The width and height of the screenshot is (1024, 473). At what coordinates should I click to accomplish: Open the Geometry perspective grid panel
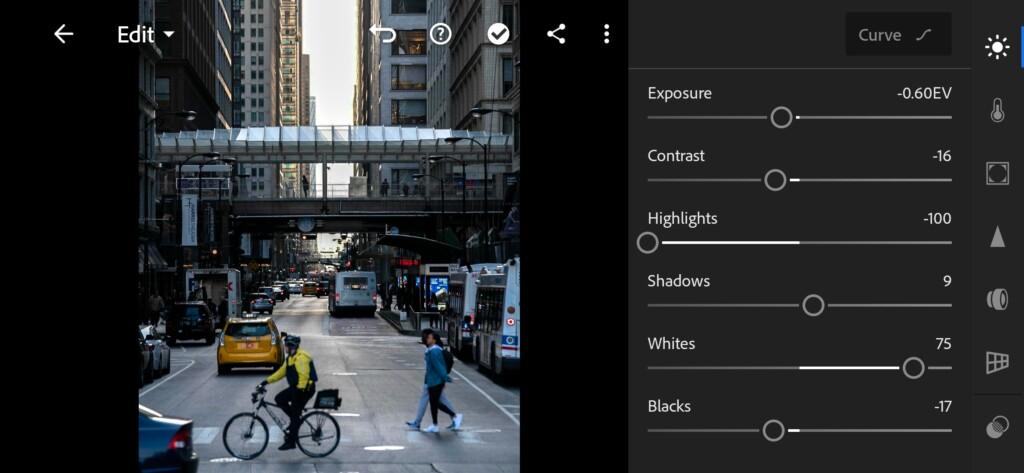coord(997,362)
